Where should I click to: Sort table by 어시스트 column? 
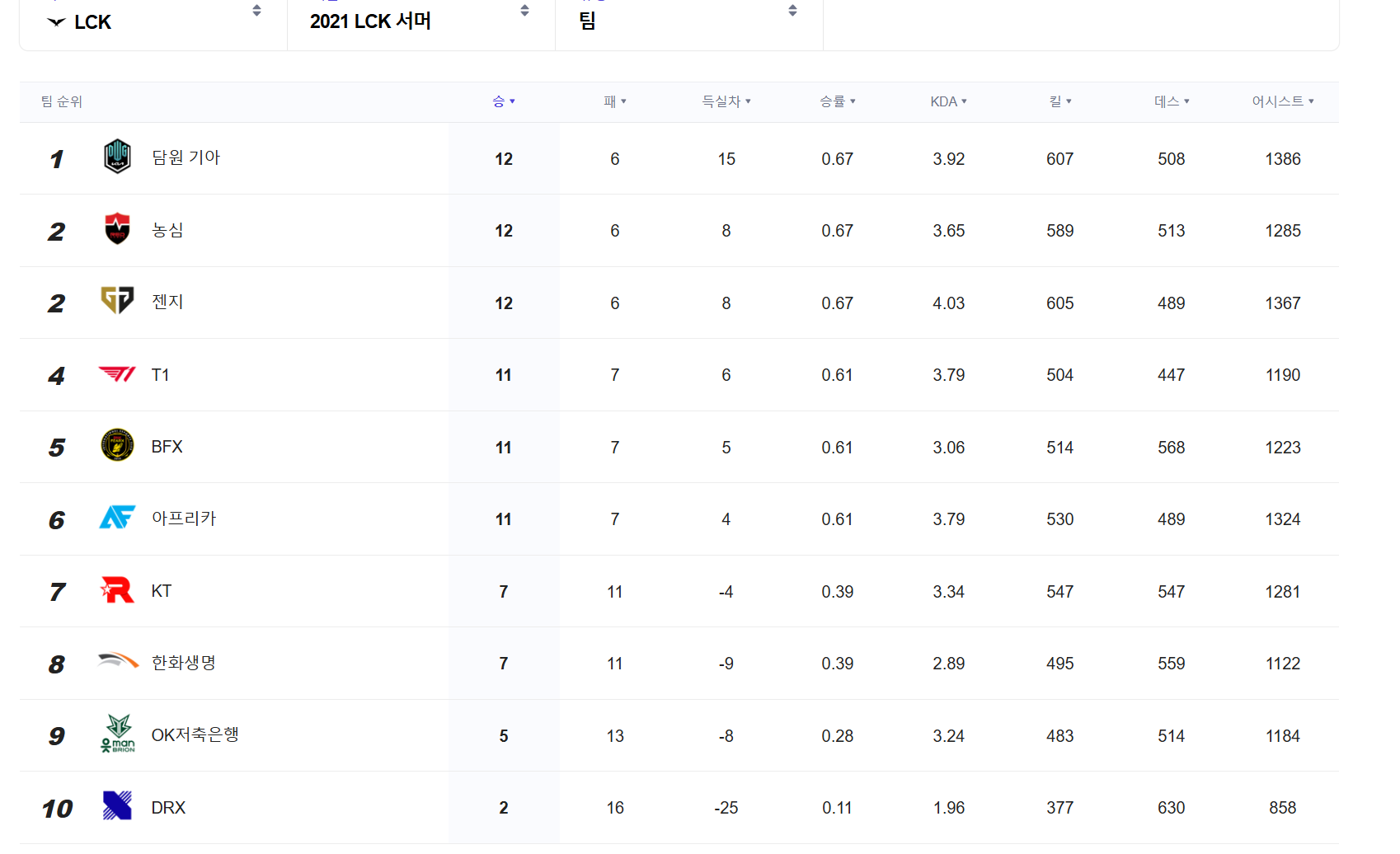(x=1283, y=101)
